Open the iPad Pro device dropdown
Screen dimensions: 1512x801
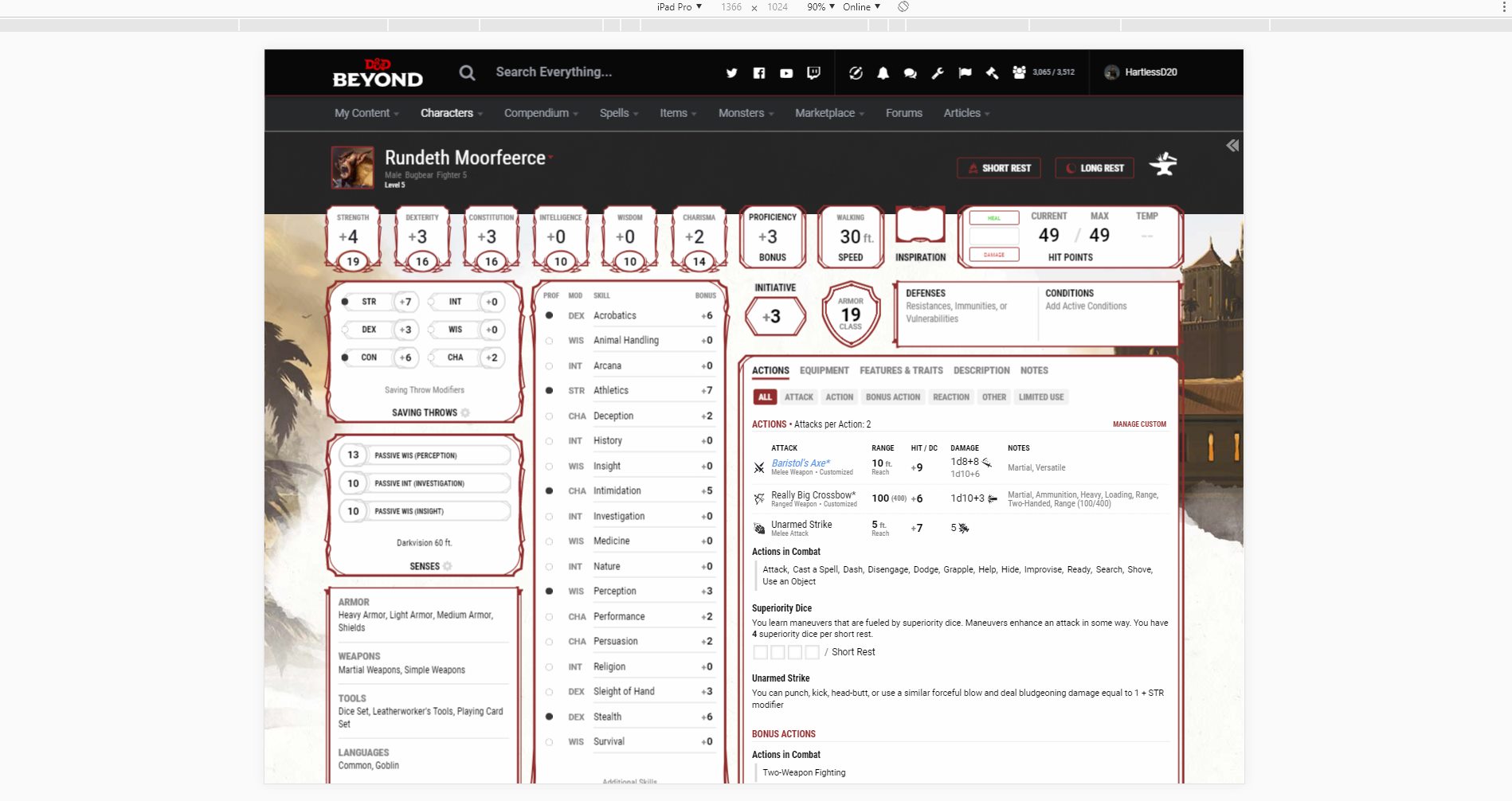click(x=679, y=6)
